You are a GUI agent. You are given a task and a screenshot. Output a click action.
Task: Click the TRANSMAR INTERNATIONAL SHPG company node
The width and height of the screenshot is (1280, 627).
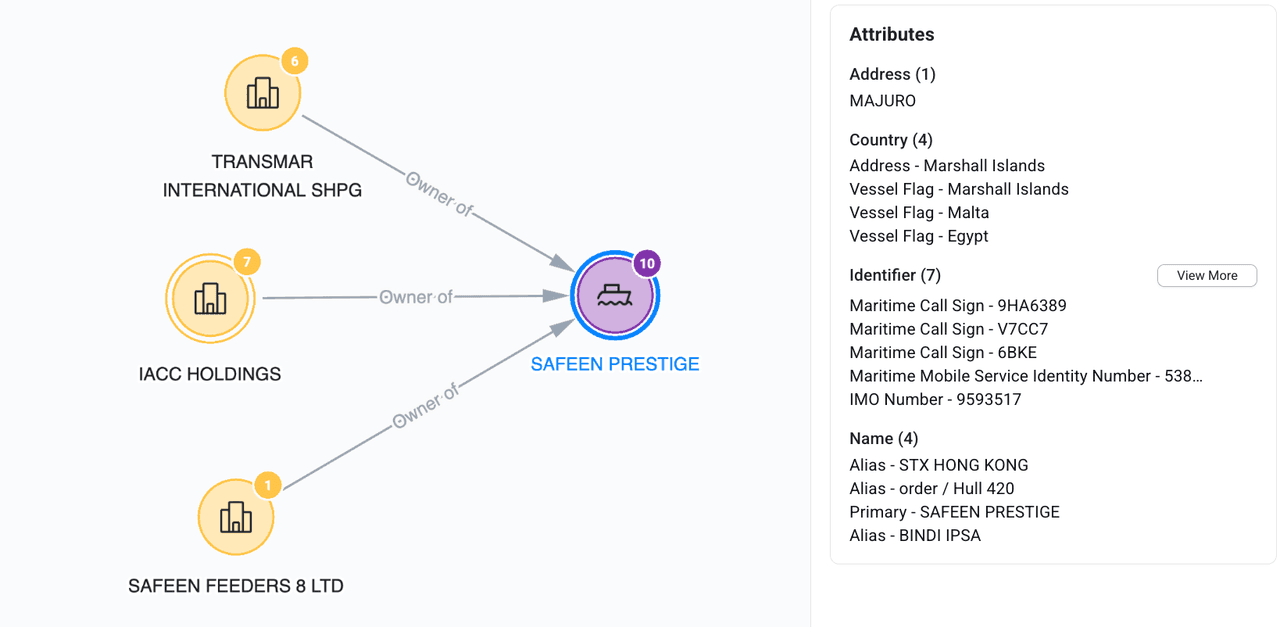(262, 93)
